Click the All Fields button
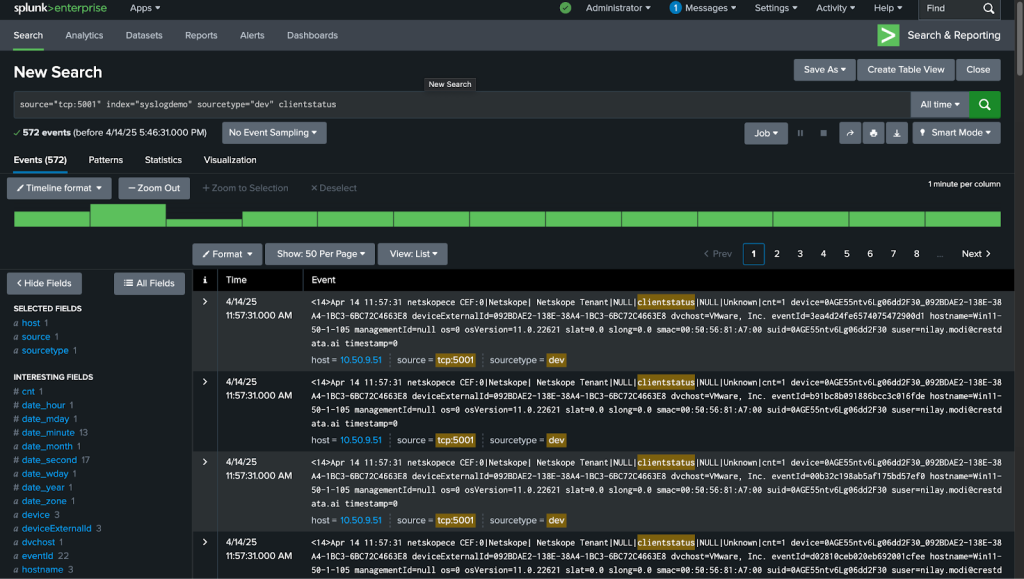The image size is (1024, 579). coord(150,283)
